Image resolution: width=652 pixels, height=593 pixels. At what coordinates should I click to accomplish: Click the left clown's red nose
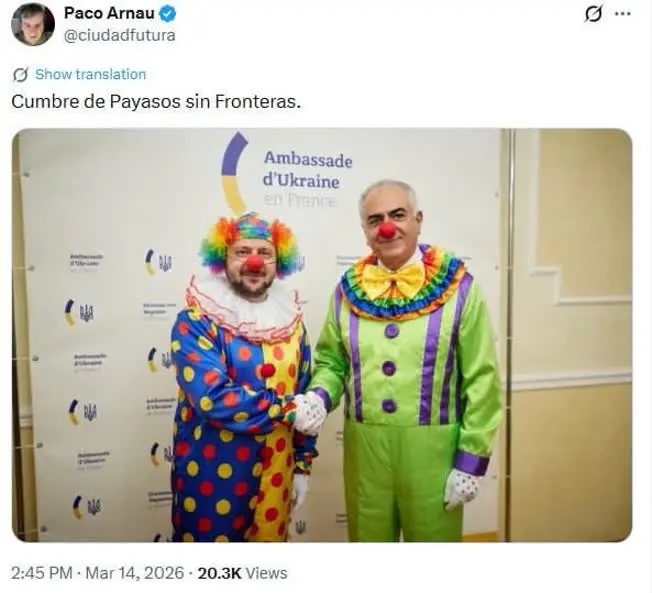tap(253, 264)
